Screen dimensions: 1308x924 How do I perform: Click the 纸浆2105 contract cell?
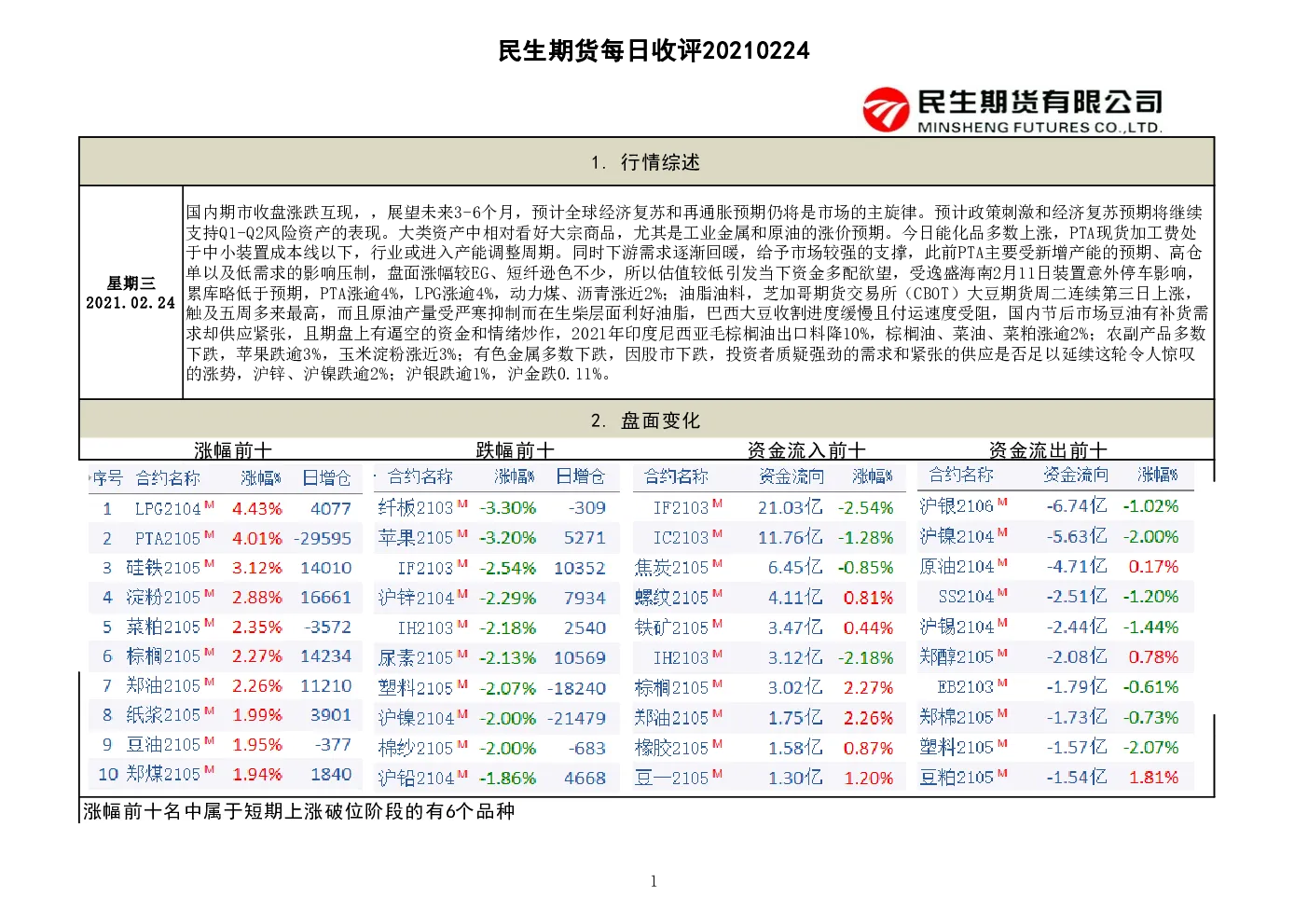click(171, 714)
